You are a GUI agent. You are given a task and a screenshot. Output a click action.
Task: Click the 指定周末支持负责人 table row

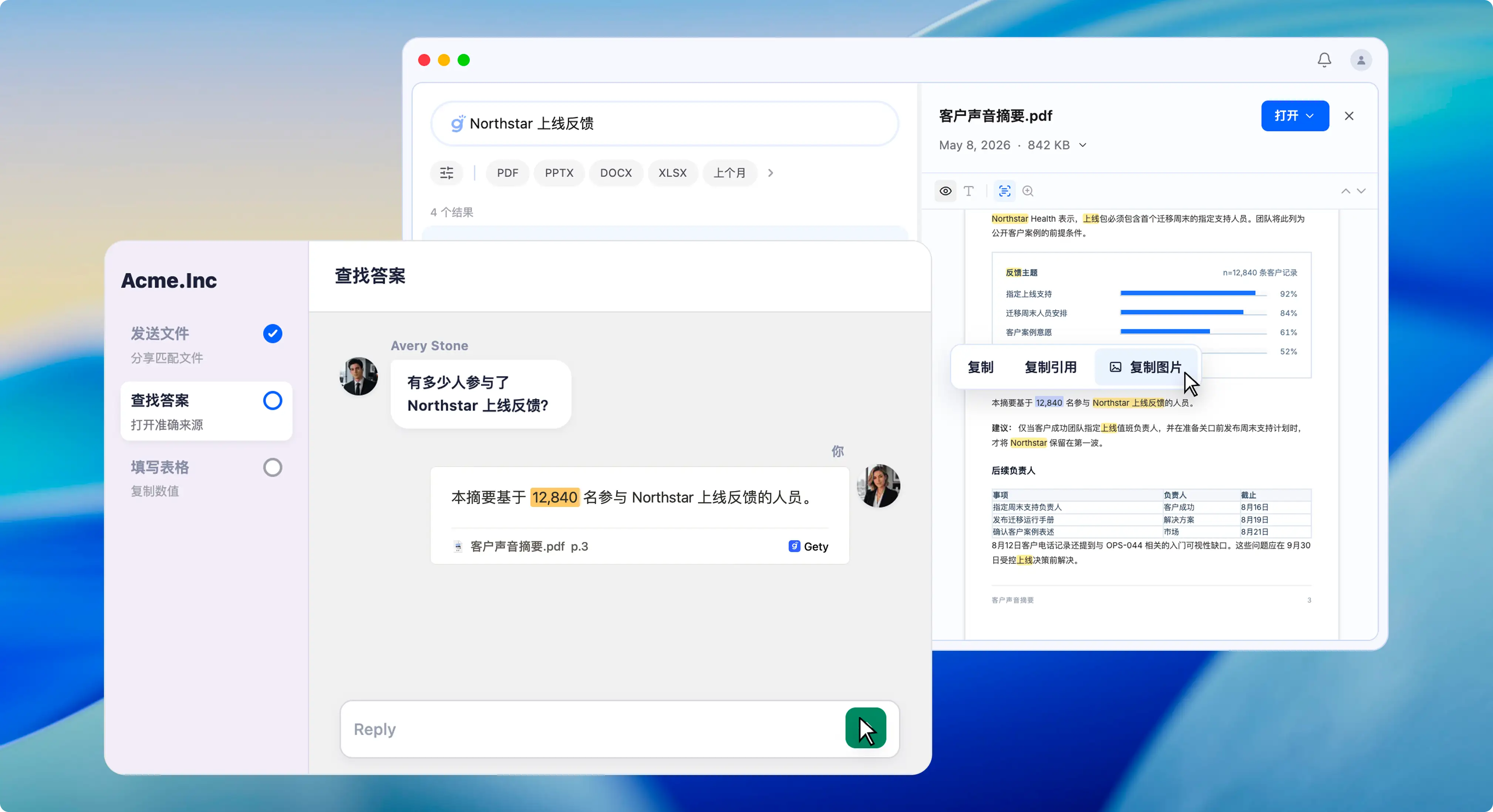coord(1151,507)
